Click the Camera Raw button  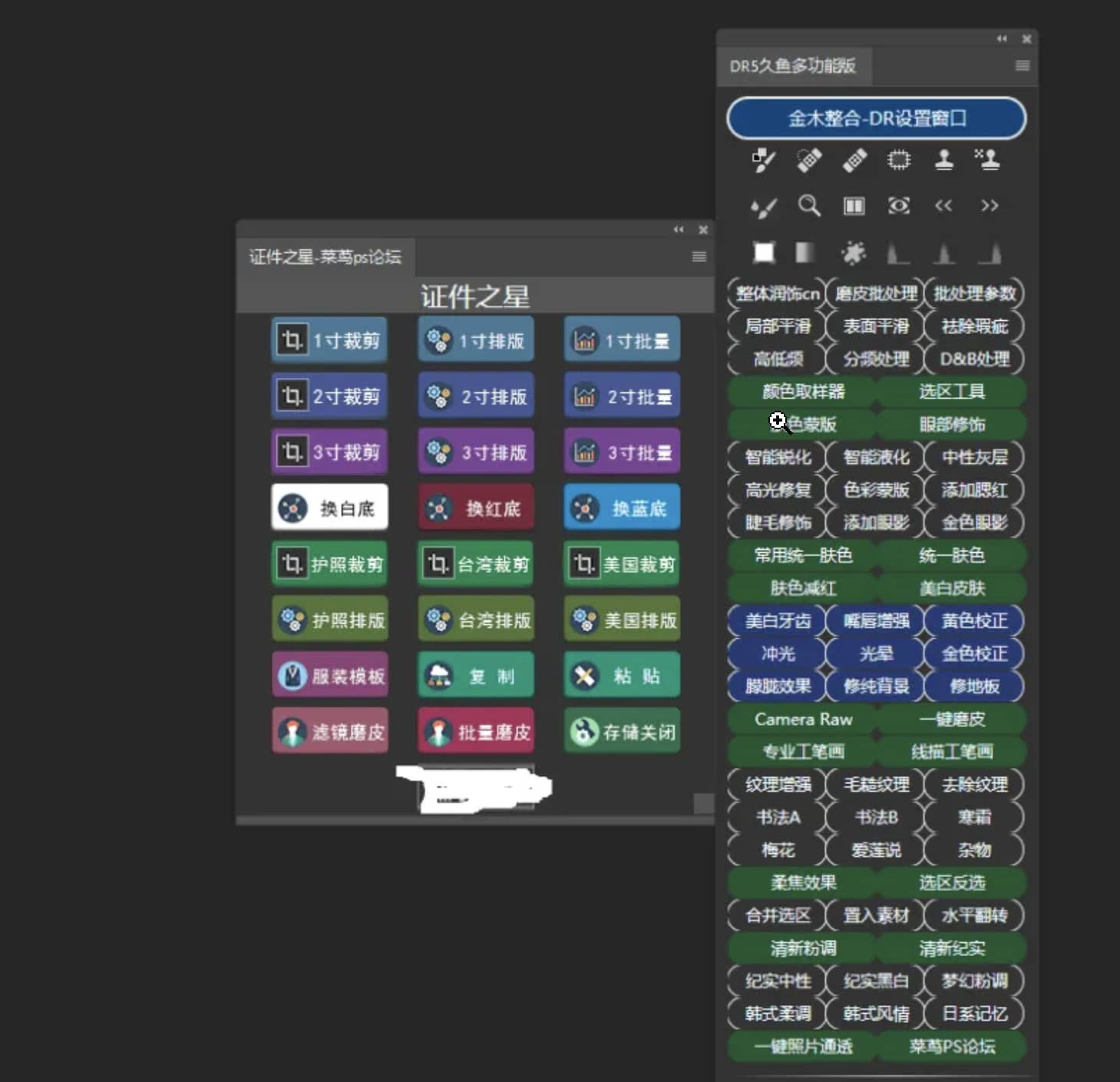[803, 720]
